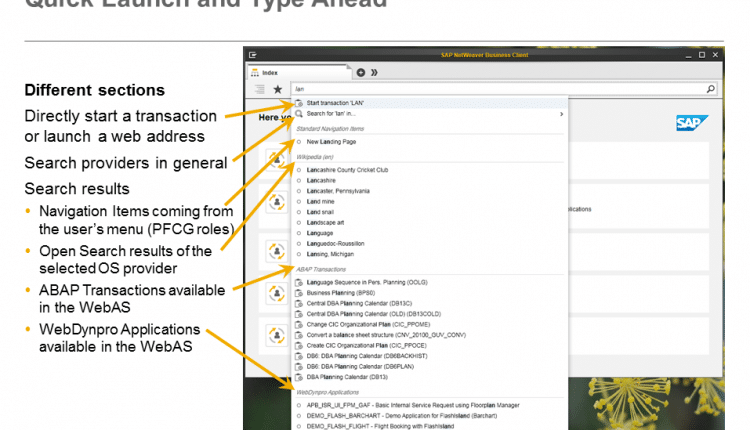Click the magnifier icon in search field
This screenshot has height=430, width=750.
coord(710,89)
